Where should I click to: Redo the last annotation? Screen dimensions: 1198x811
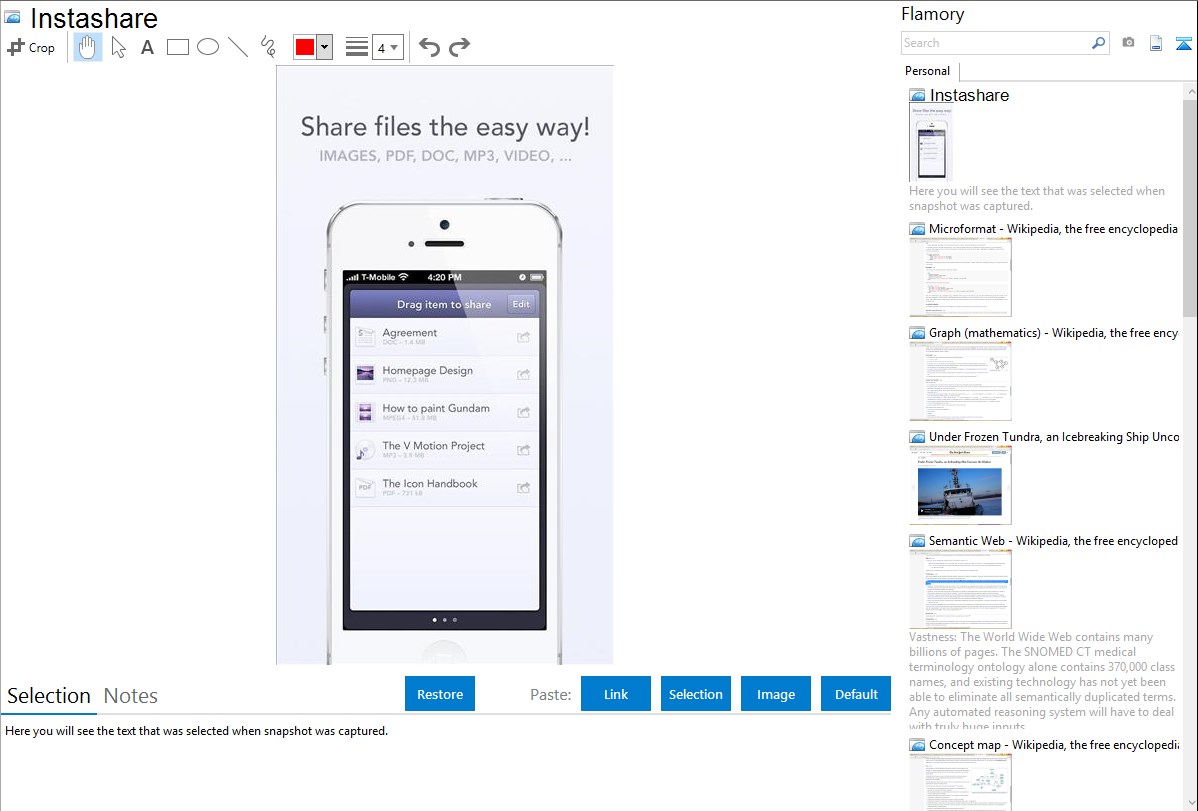(x=459, y=47)
